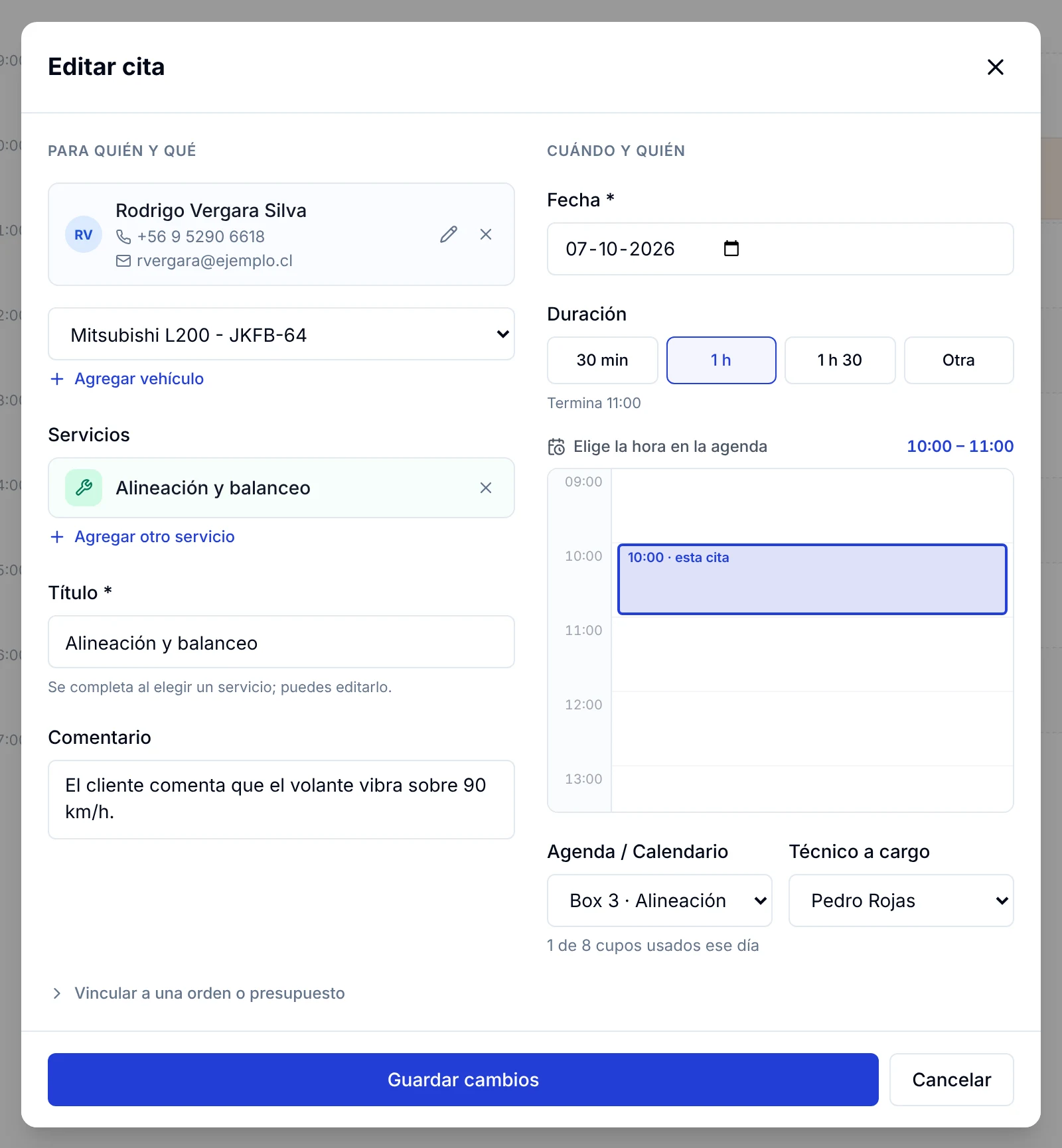Viewport: 1062px width, 1148px height.
Task: Click the 12:00 agenda slot
Action: coord(812,729)
